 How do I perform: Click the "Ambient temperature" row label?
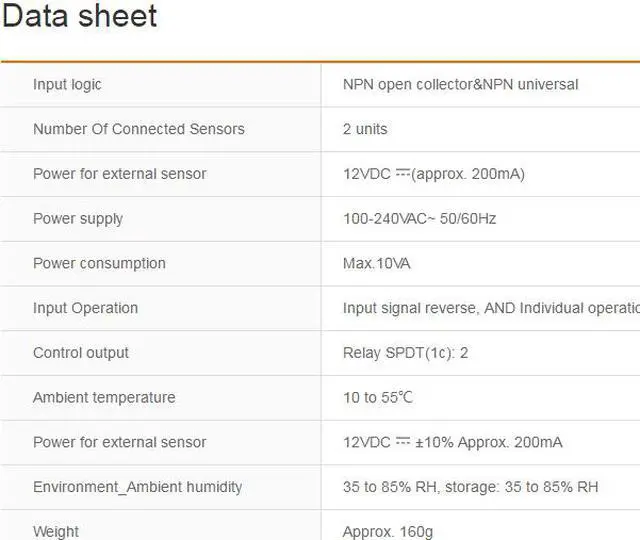(104, 398)
